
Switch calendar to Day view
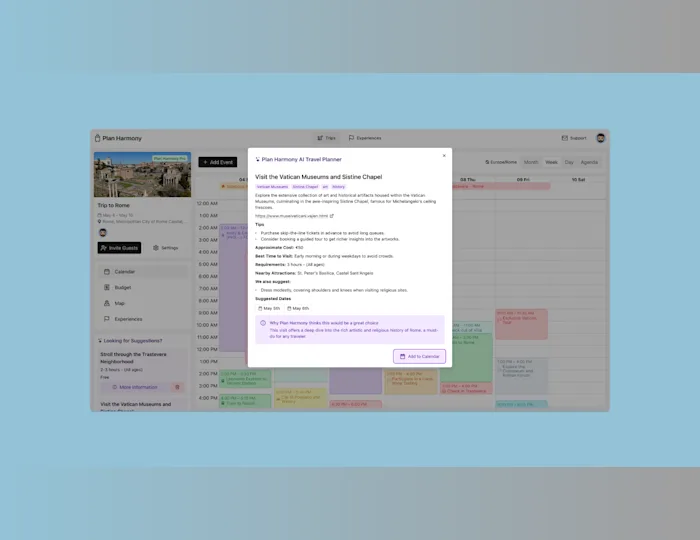click(569, 162)
